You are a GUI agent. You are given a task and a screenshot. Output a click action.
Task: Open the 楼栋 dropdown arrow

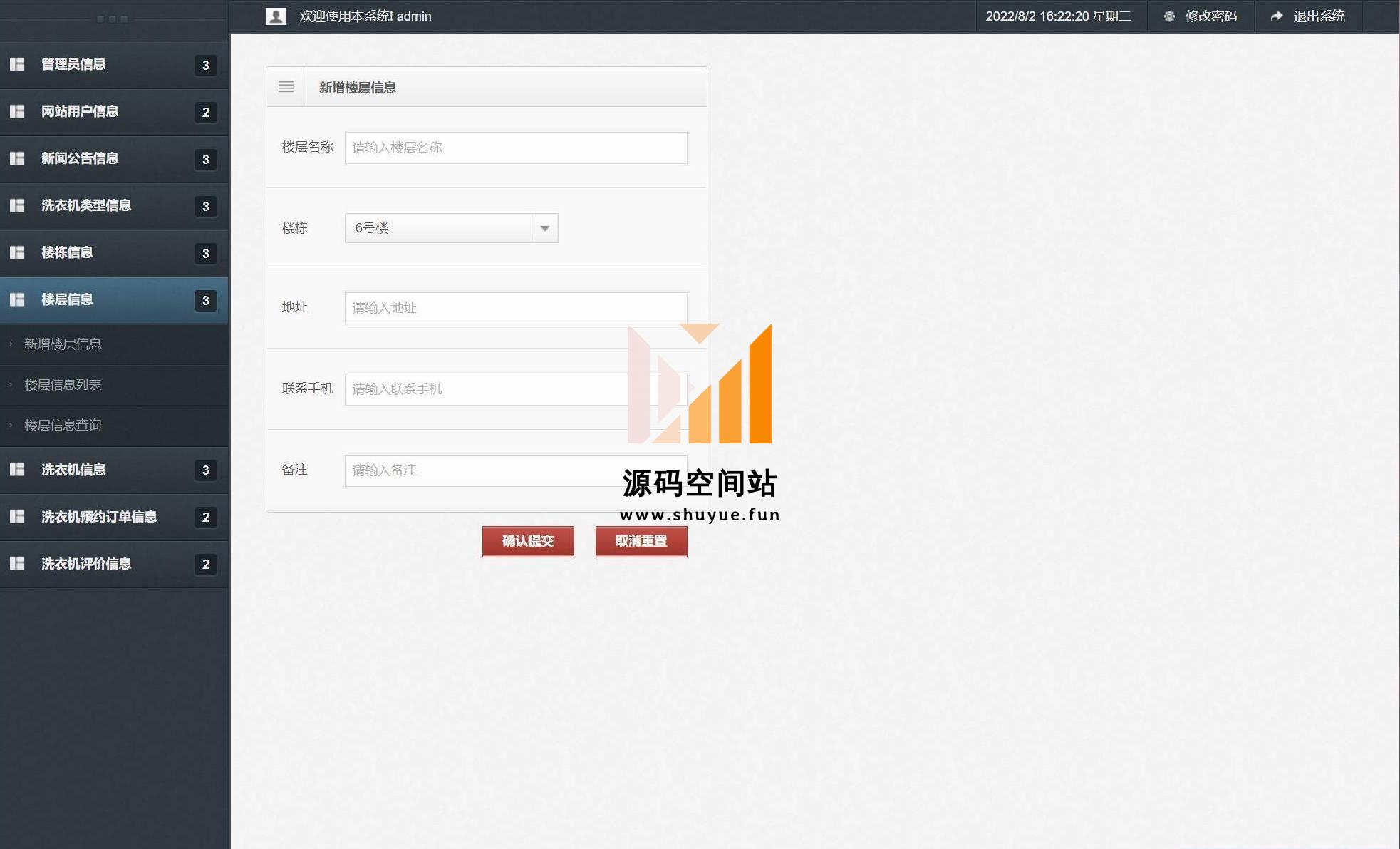click(x=545, y=228)
